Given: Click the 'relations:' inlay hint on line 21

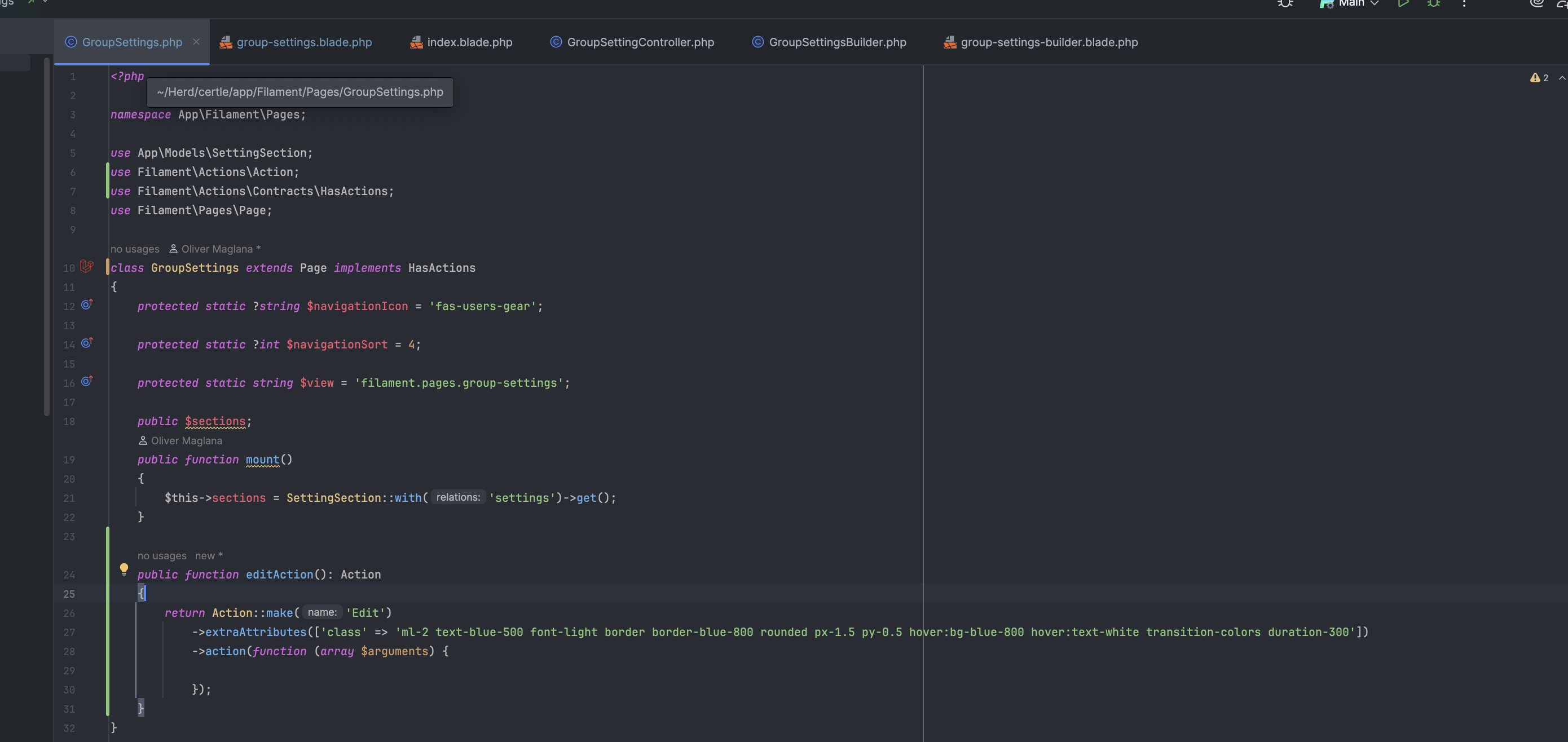Looking at the screenshot, I should pos(458,497).
